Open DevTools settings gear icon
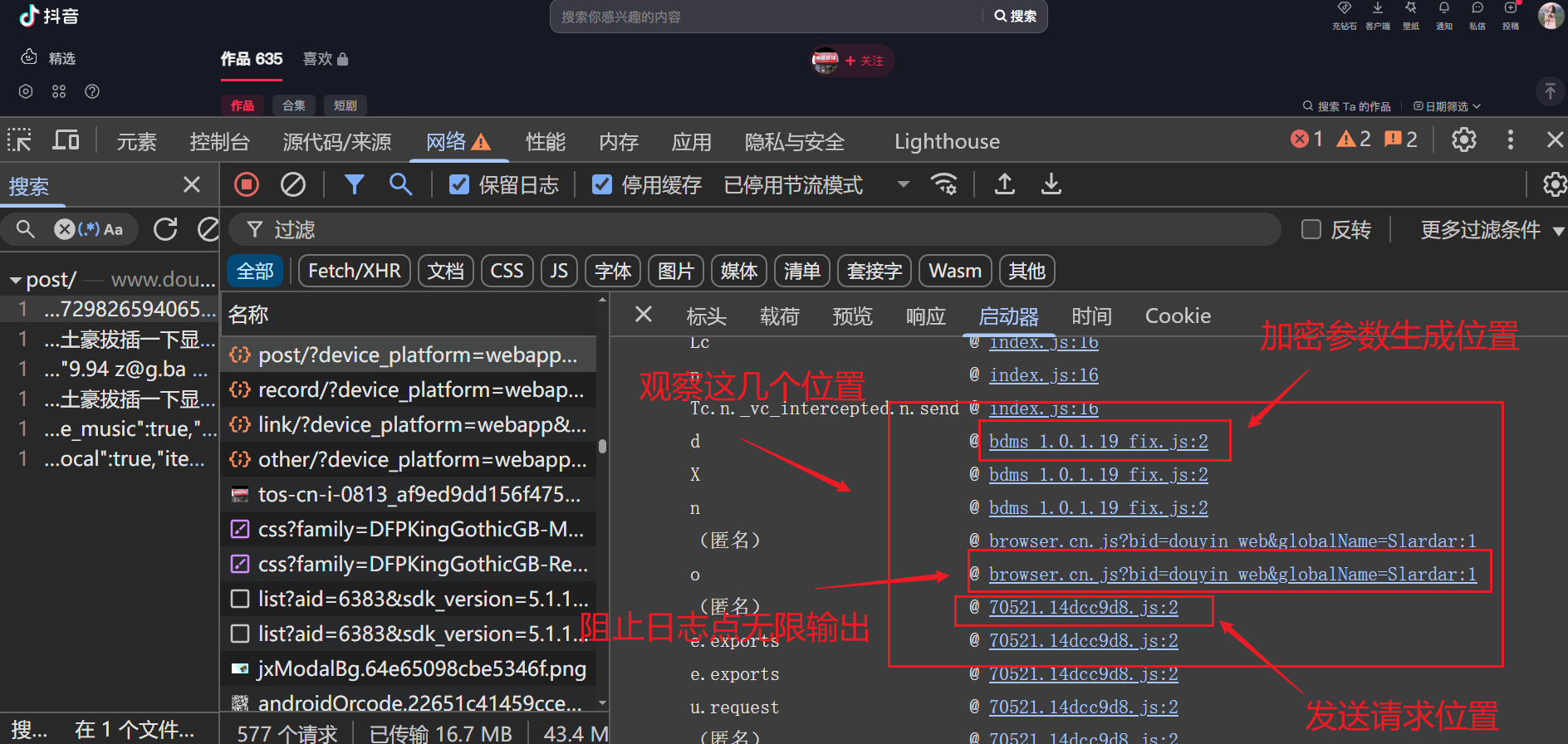 coord(1464,139)
